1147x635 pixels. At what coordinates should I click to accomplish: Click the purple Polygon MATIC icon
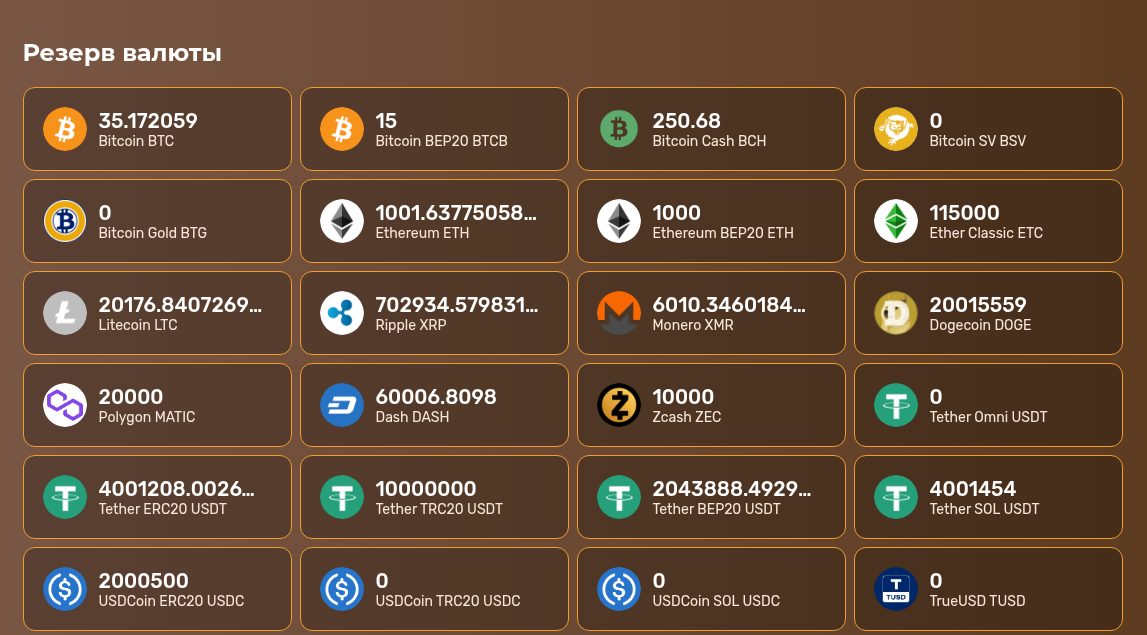click(65, 405)
